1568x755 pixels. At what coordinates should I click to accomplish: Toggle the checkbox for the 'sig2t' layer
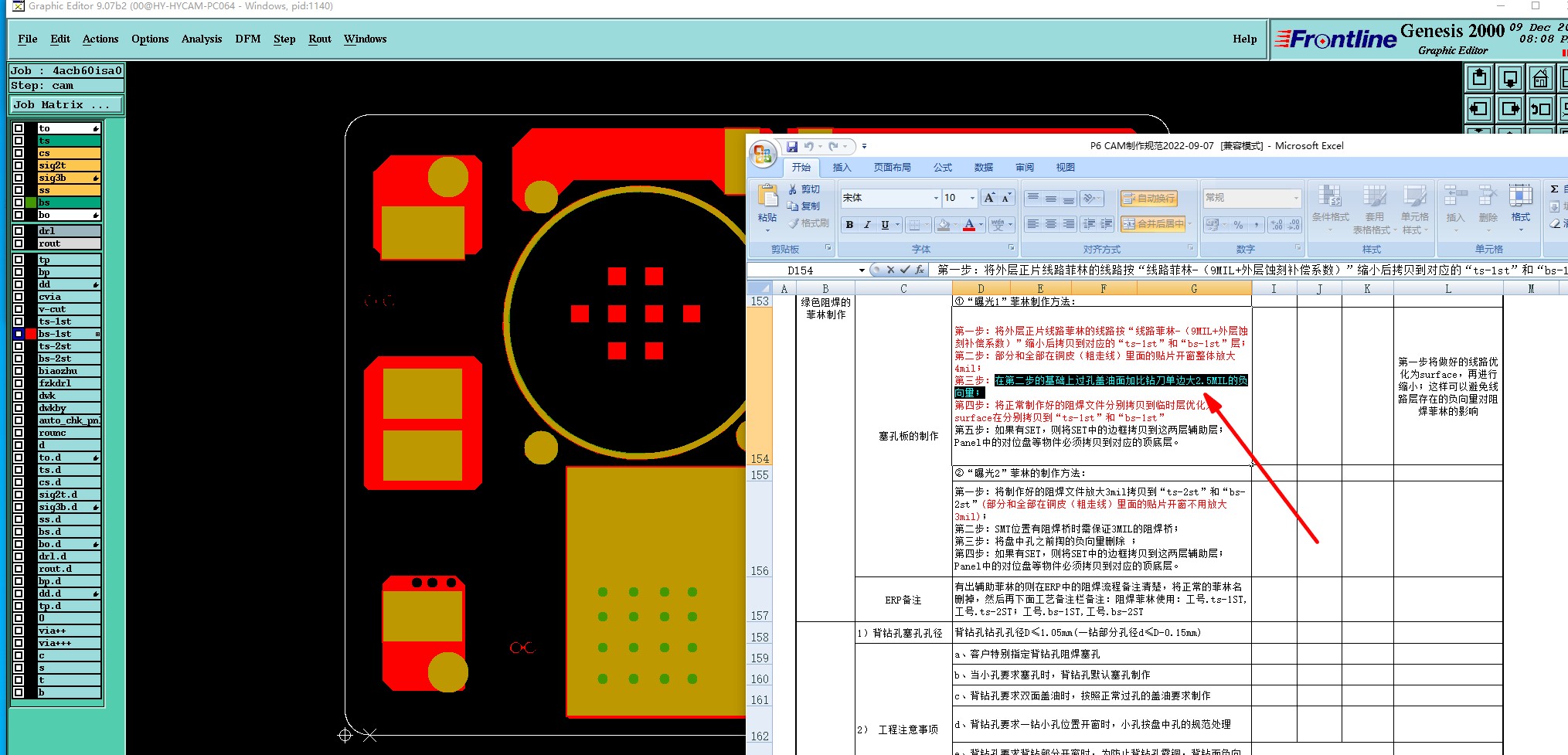[x=19, y=165]
